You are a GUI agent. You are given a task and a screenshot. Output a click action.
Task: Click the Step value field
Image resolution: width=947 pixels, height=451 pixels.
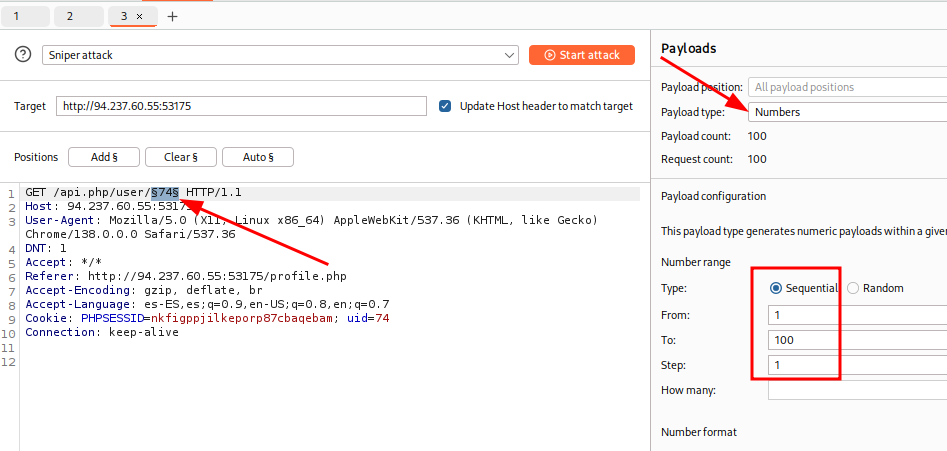pyautogui.click(x=856, y=366)
